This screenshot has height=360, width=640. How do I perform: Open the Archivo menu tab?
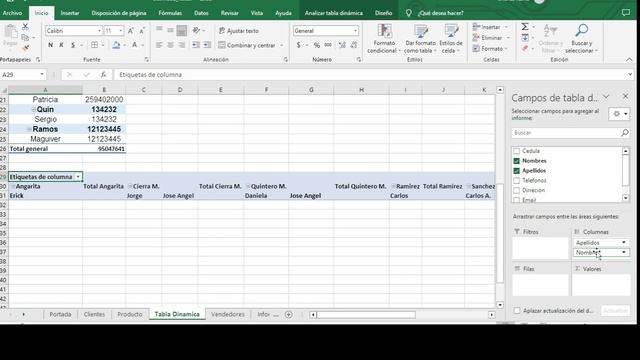(12, 13)
